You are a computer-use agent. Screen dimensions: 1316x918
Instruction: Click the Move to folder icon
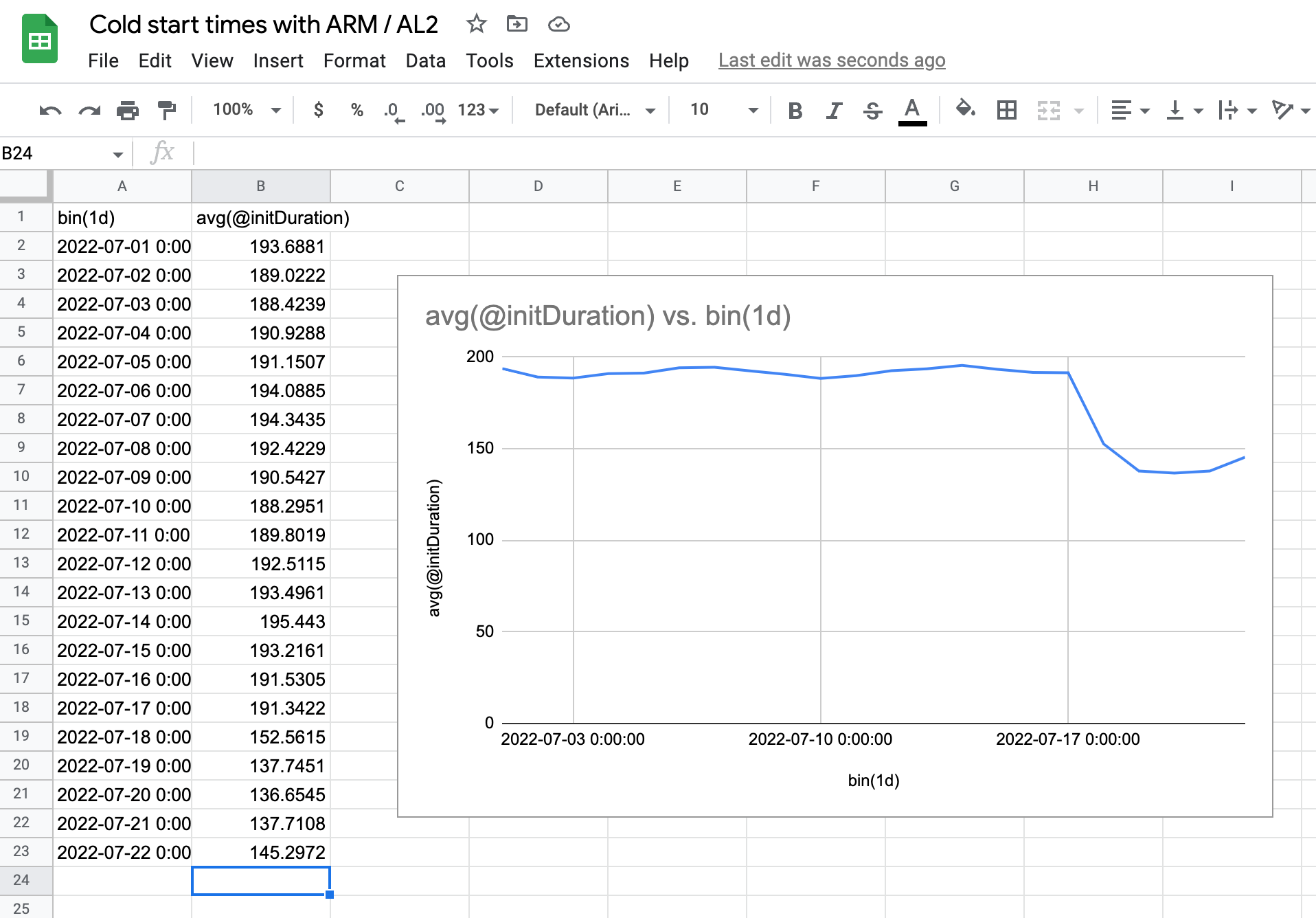point(517,25)
